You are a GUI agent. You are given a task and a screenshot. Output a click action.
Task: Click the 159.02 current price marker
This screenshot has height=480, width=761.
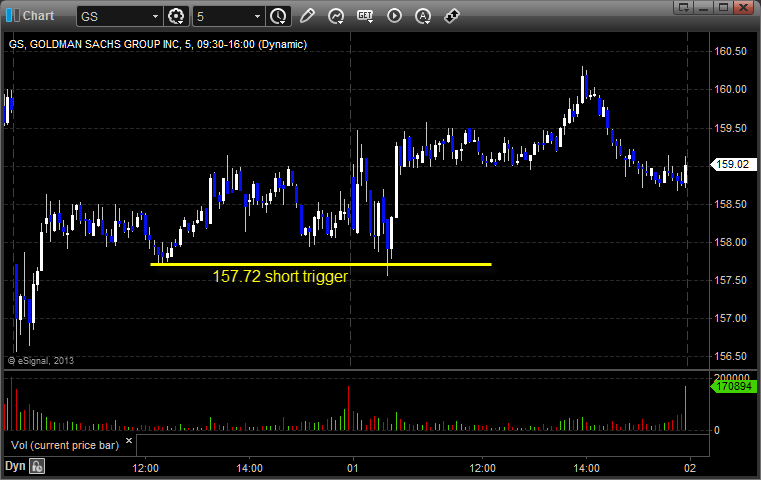pyautogui.click(x=732, y=164)
